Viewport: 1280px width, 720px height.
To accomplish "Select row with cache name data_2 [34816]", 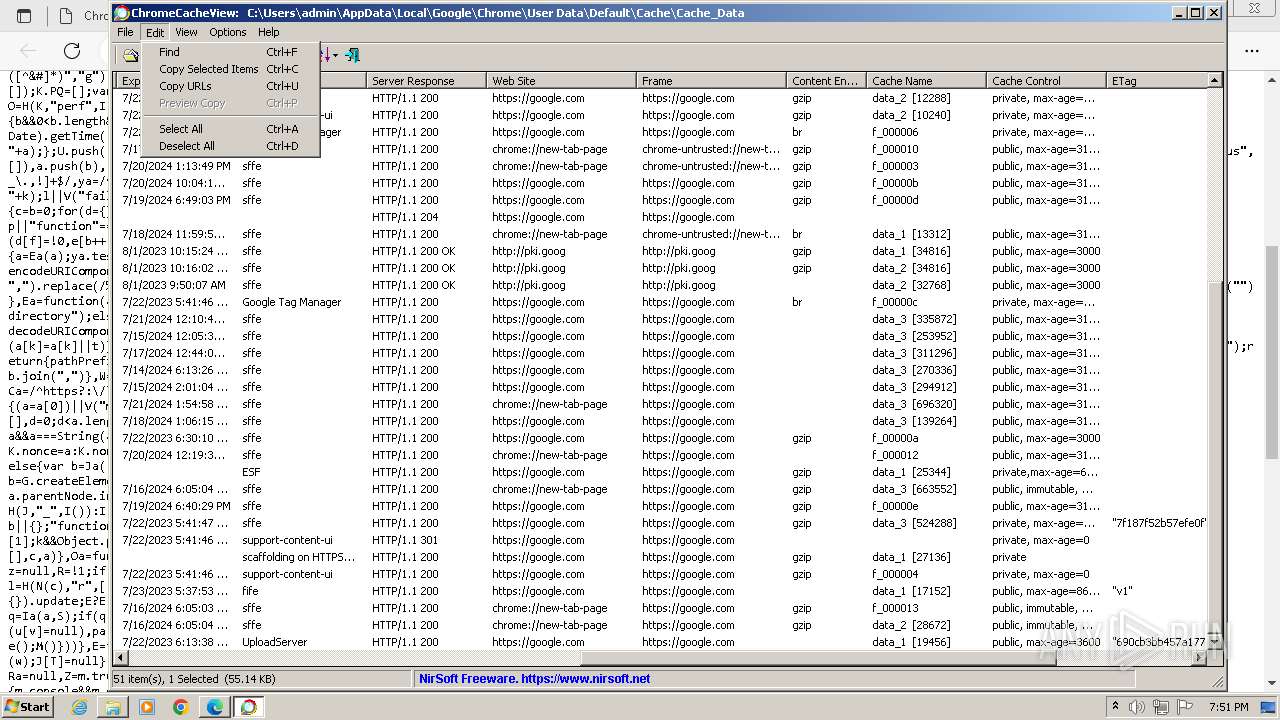I will pyautogui.click(x=662, y=268).
